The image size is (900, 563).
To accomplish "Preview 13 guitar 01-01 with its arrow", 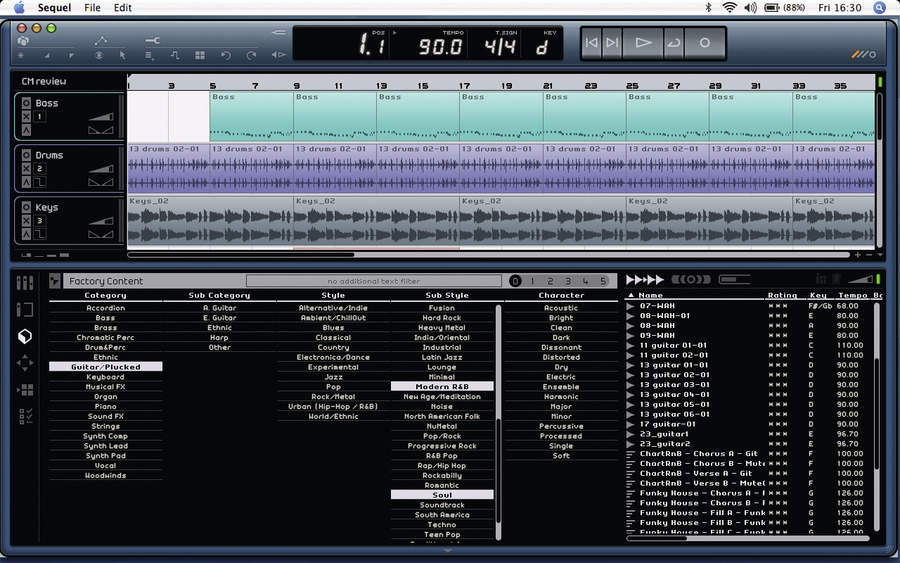I will tap(631, 365).
